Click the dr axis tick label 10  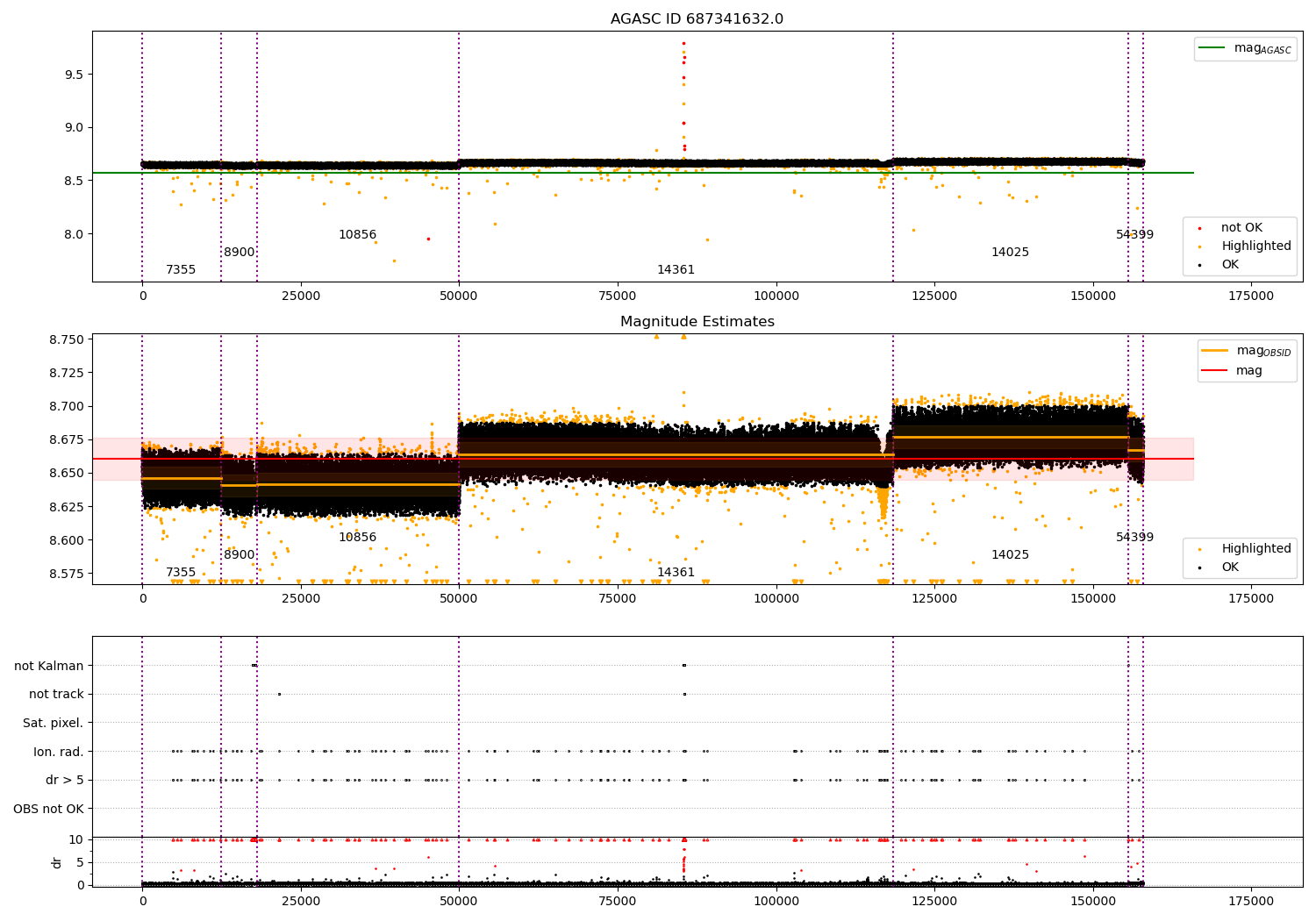pos(76,839)
